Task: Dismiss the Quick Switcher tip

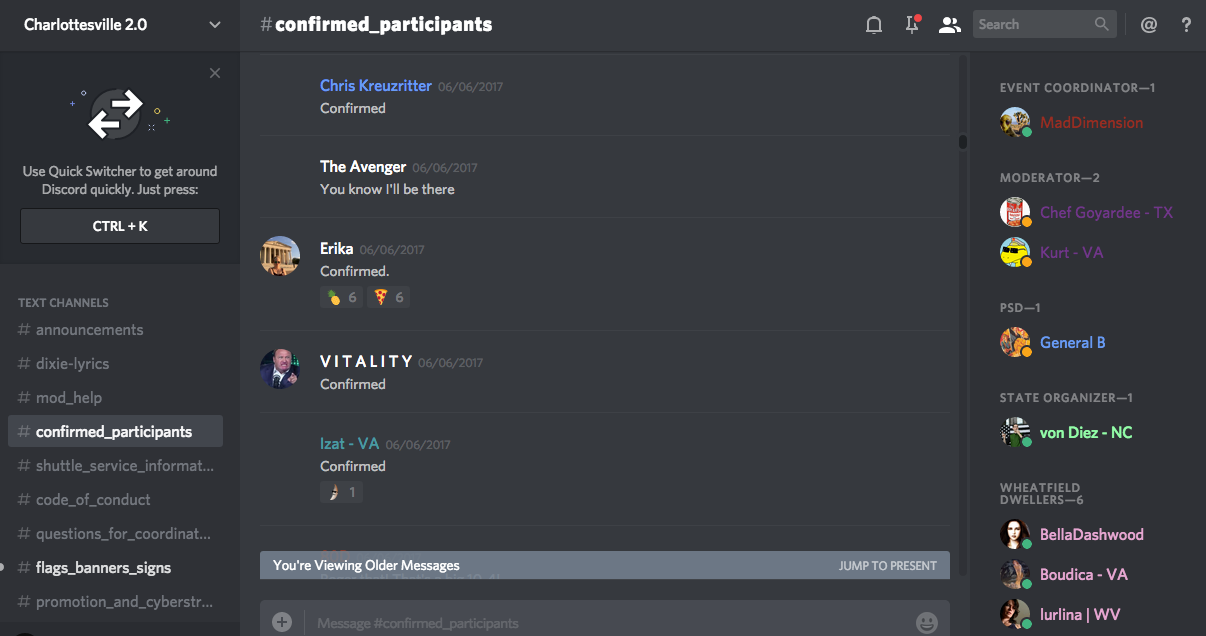Action: tap(215, 73)
